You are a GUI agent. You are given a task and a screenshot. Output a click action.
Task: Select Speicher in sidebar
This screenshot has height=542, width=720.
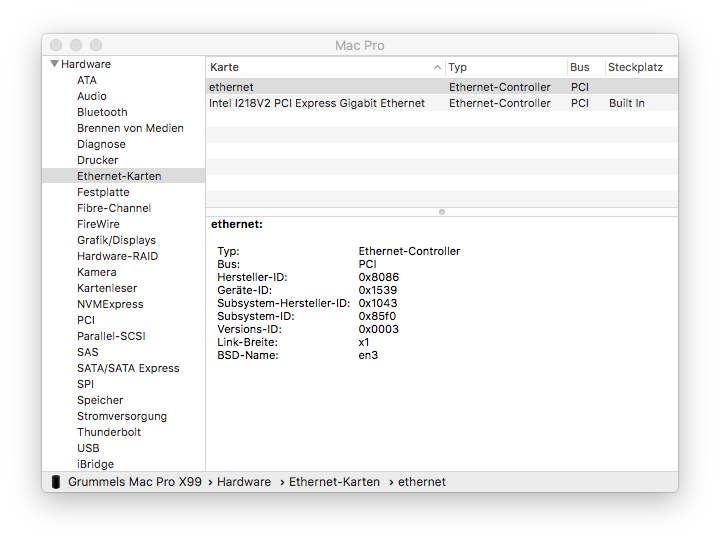[x=100, y=401]
